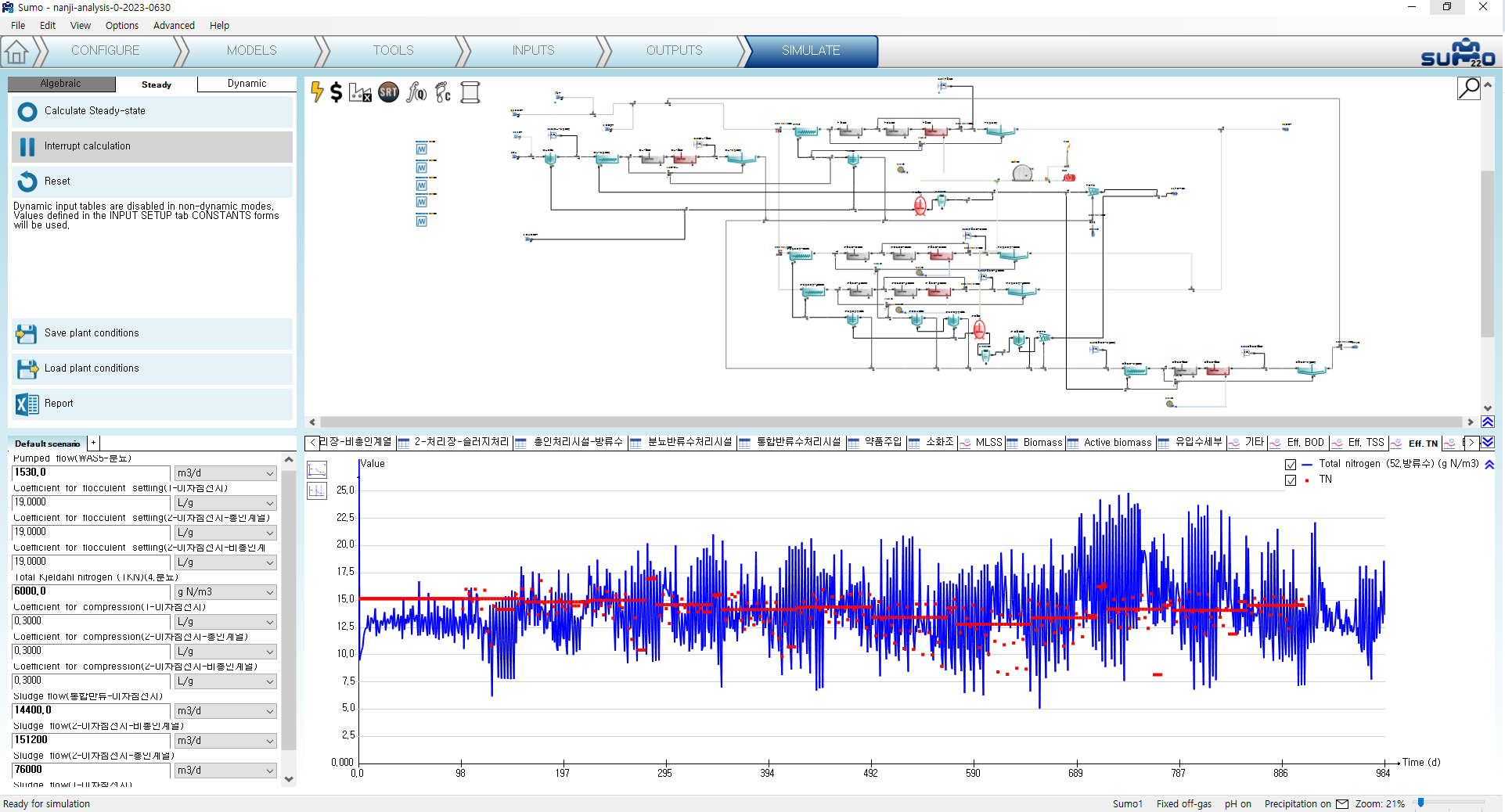Add a new scenario with plus button
This screenshot has width=1505, height=812.
tap(93, 444)
